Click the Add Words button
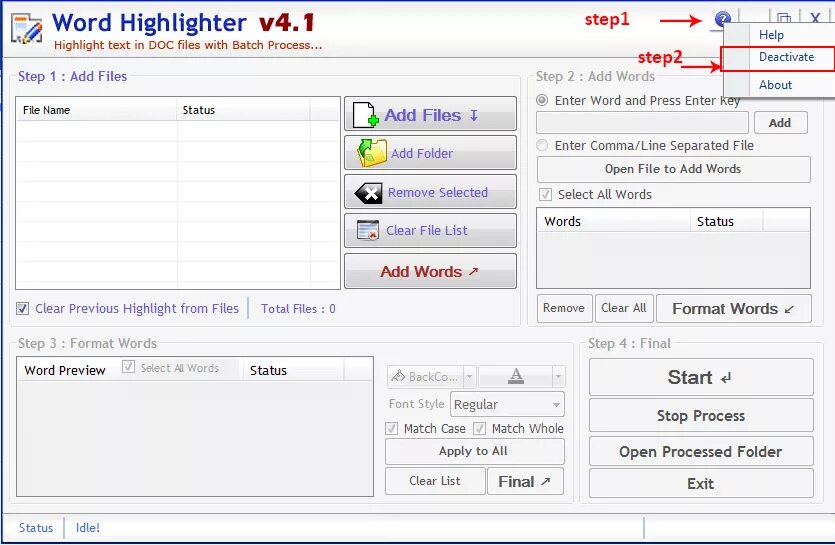This screenshot has width=835, height=545. coord(430,271)
